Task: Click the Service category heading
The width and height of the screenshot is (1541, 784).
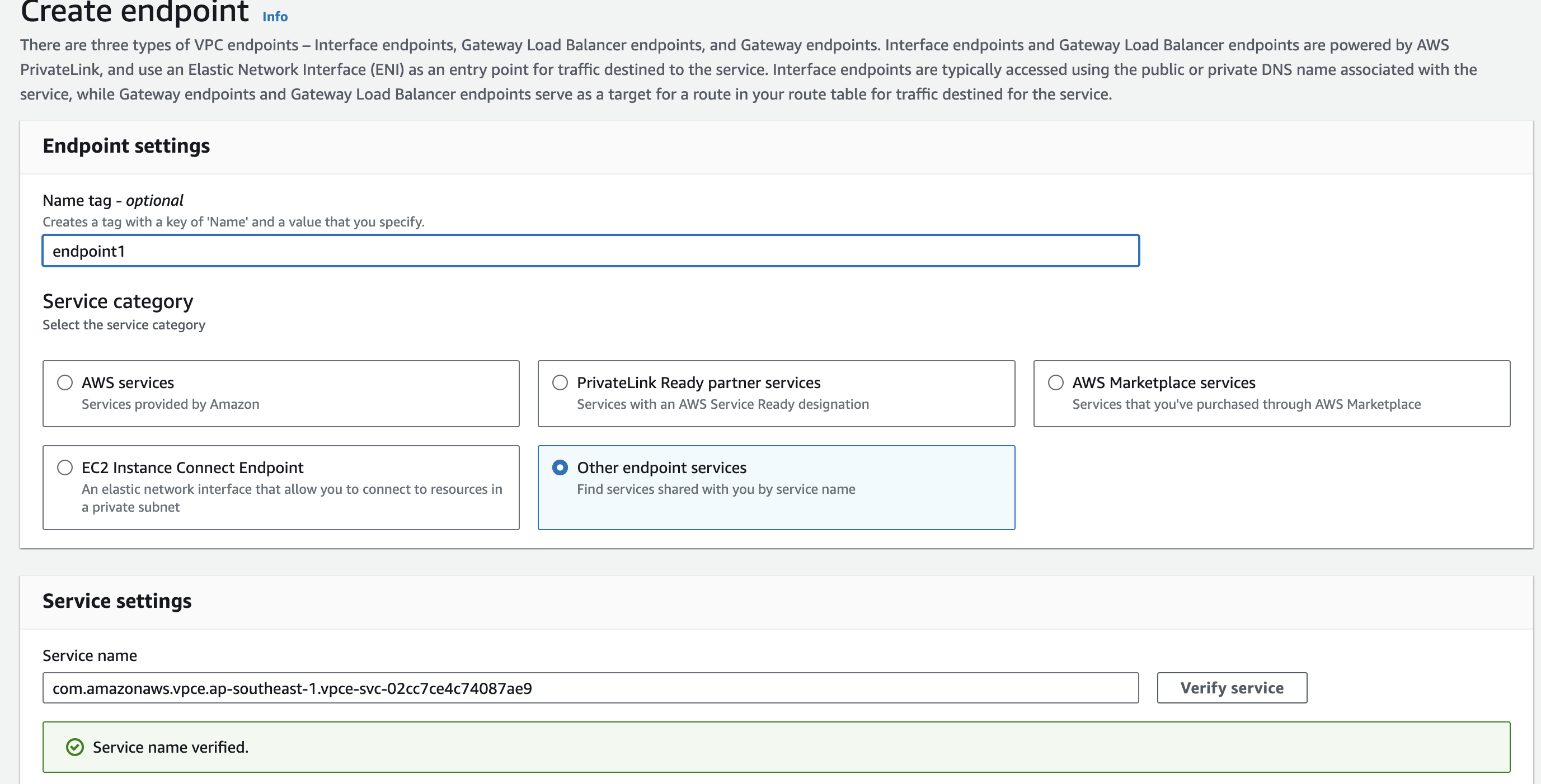Action: click(x=118, y=301)
